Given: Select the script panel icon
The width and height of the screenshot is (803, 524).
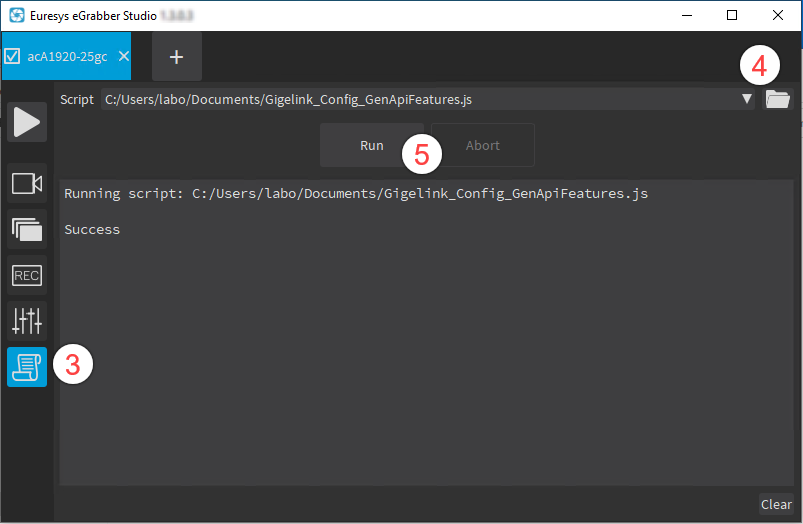Looking at the screenshot, I should 27,367.
